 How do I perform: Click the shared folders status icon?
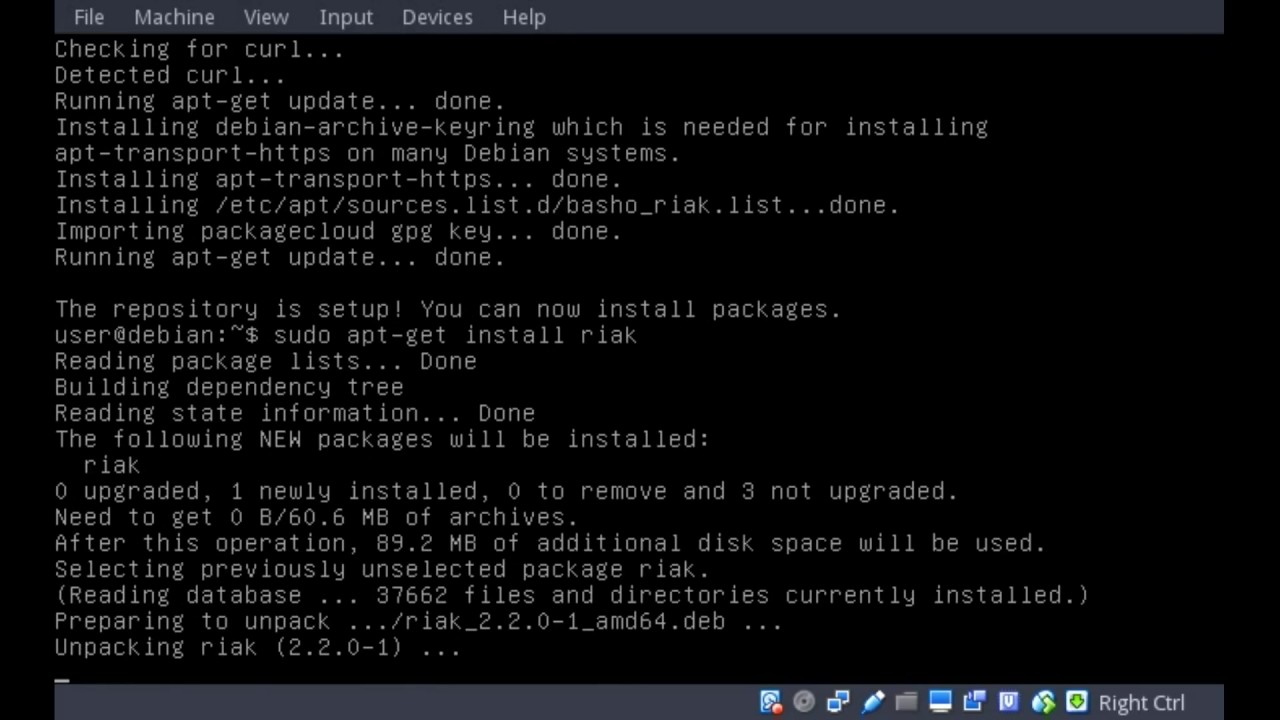[906, 702]
